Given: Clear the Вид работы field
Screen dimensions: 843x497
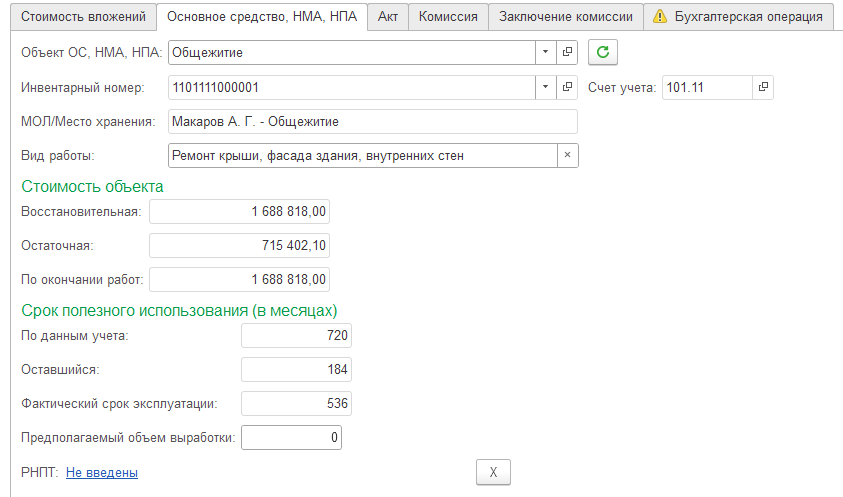Looking at the screenshot, I should [567, 155].
